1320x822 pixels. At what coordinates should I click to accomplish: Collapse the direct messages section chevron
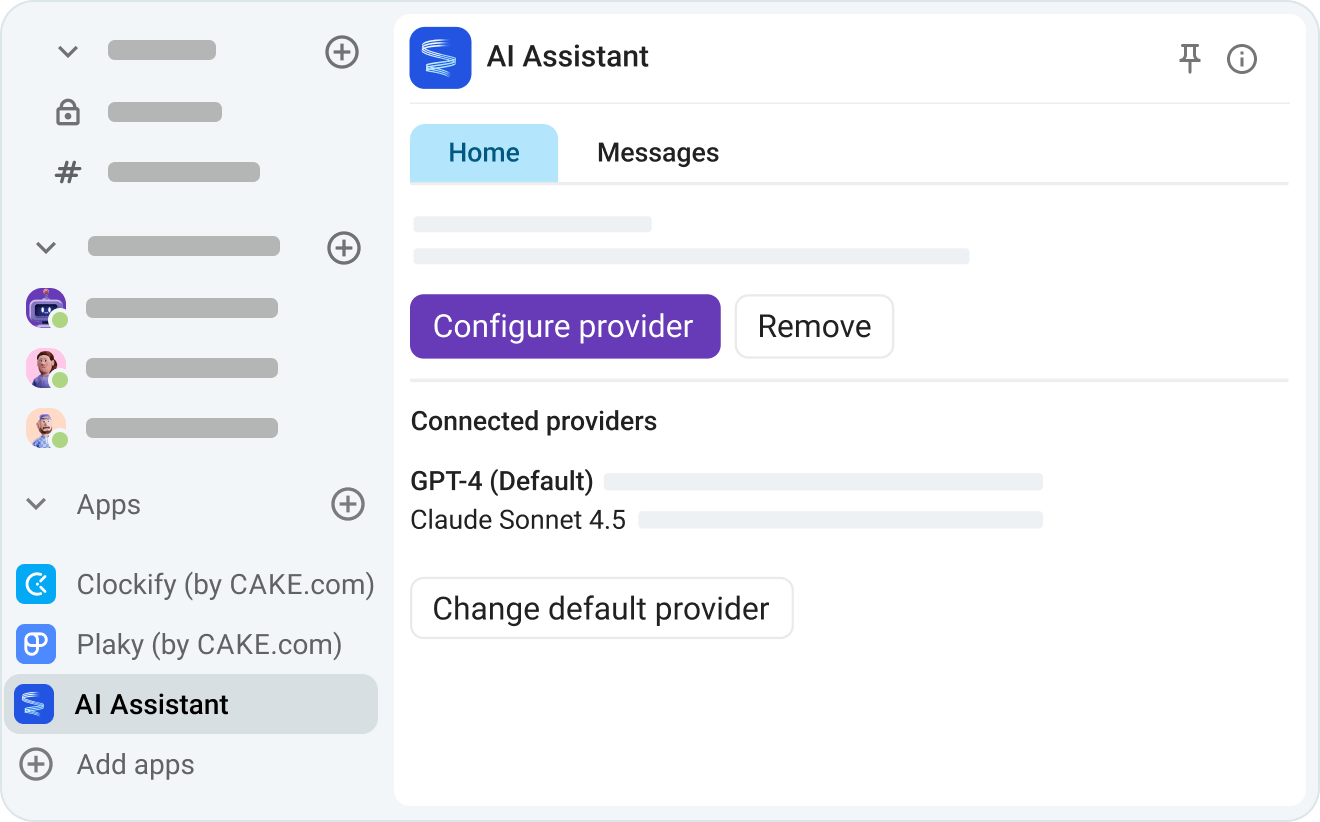click(x=46, y=247)
